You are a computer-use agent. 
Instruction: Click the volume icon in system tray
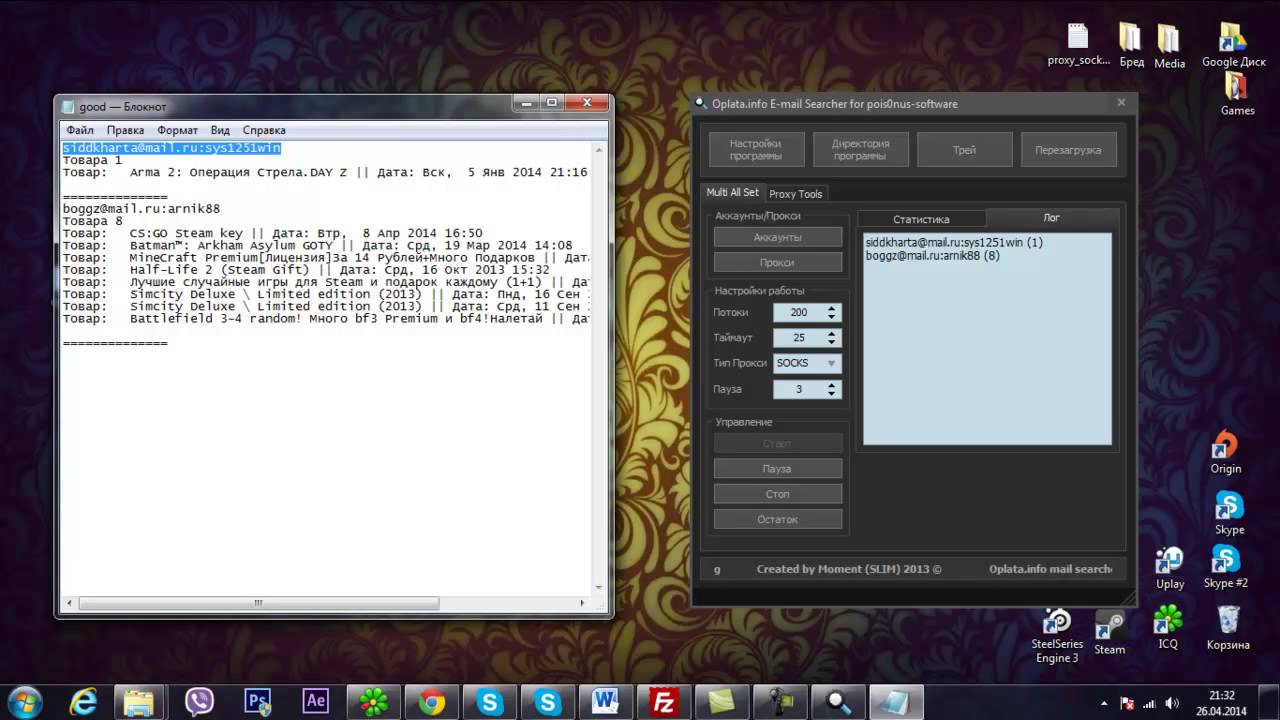coord(1171,703)
